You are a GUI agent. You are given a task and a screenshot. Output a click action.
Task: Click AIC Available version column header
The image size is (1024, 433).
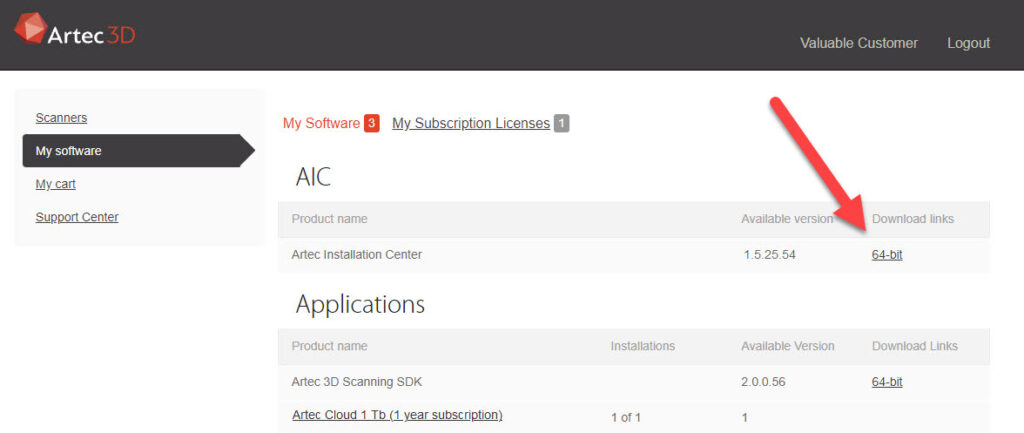787,219
